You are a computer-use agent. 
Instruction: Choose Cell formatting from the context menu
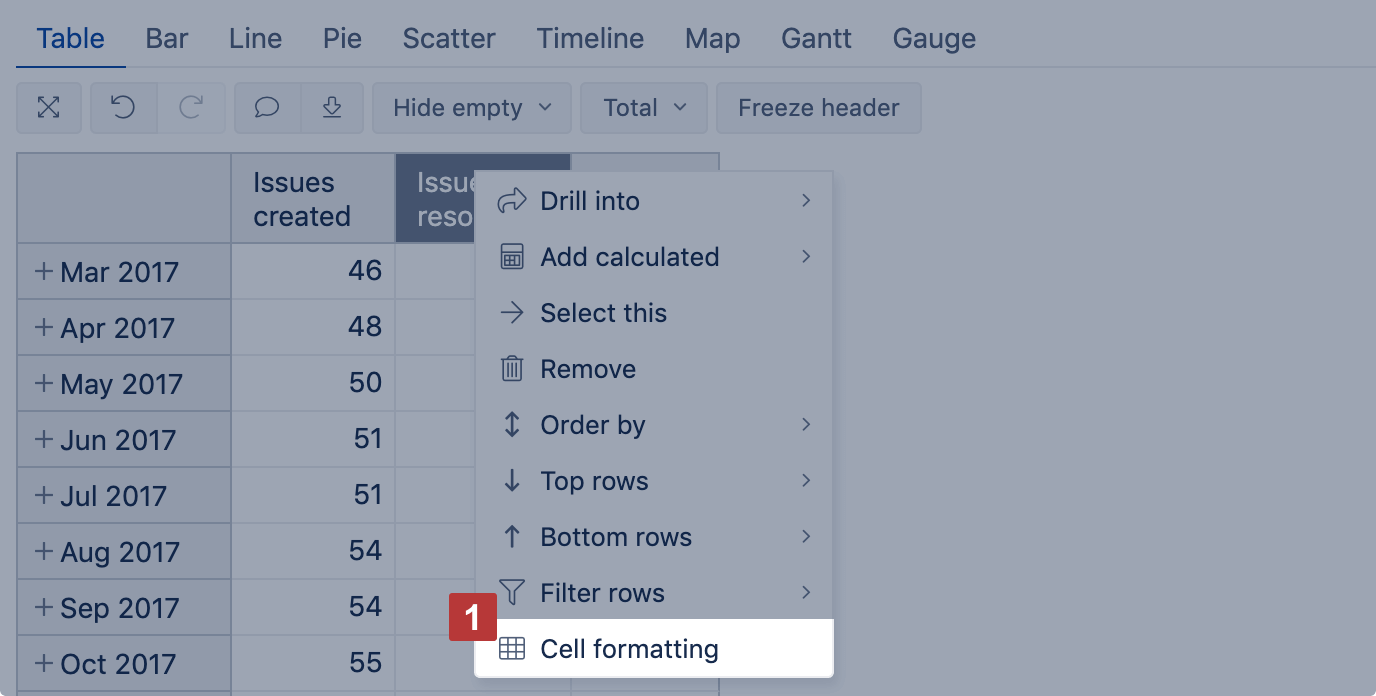629,648
